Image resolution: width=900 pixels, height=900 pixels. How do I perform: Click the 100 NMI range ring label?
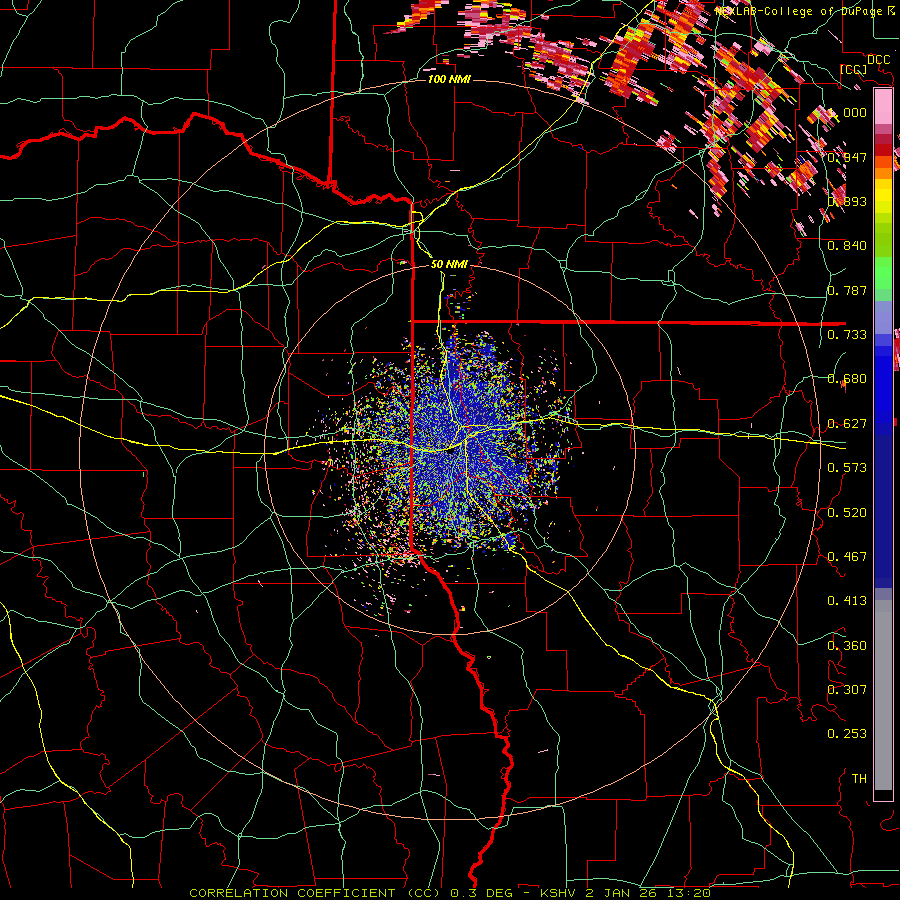(x=449, y=79)
